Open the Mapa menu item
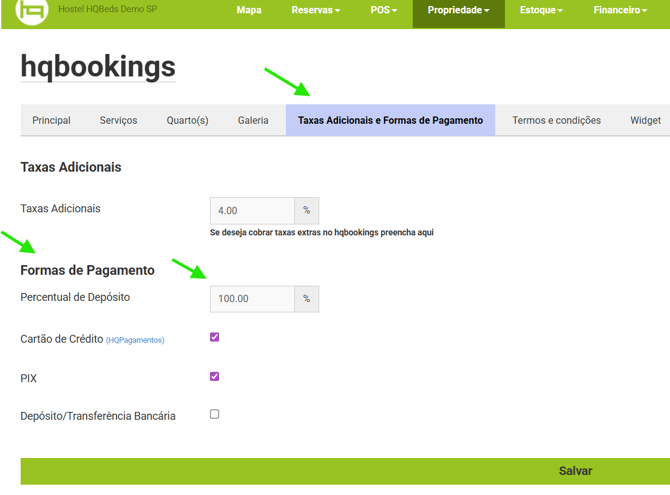 pos(249,10)
